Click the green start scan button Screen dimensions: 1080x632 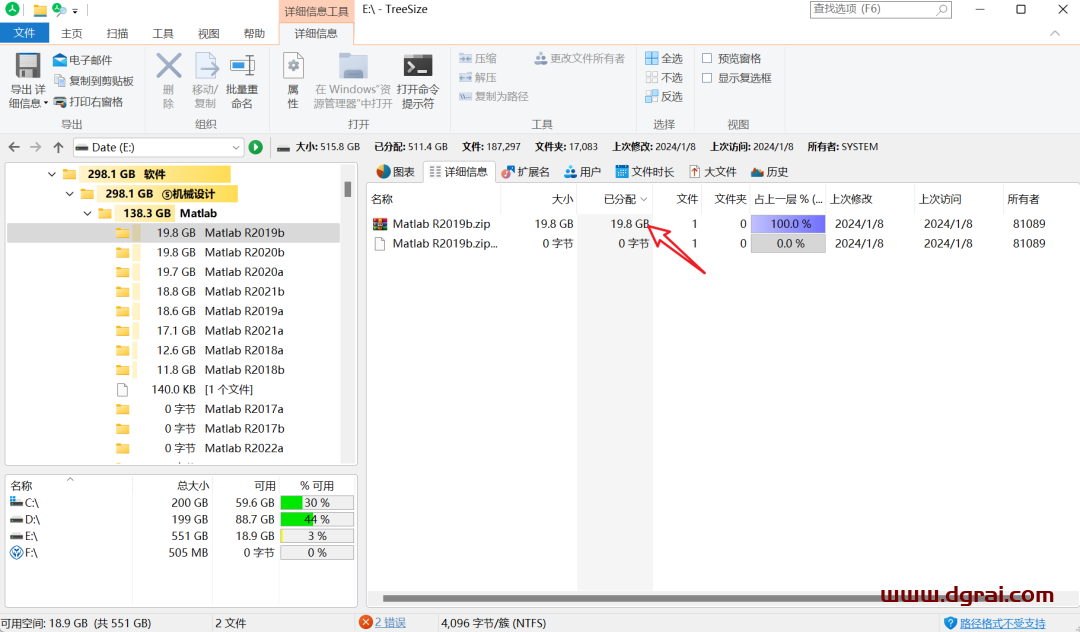[256, 147]
